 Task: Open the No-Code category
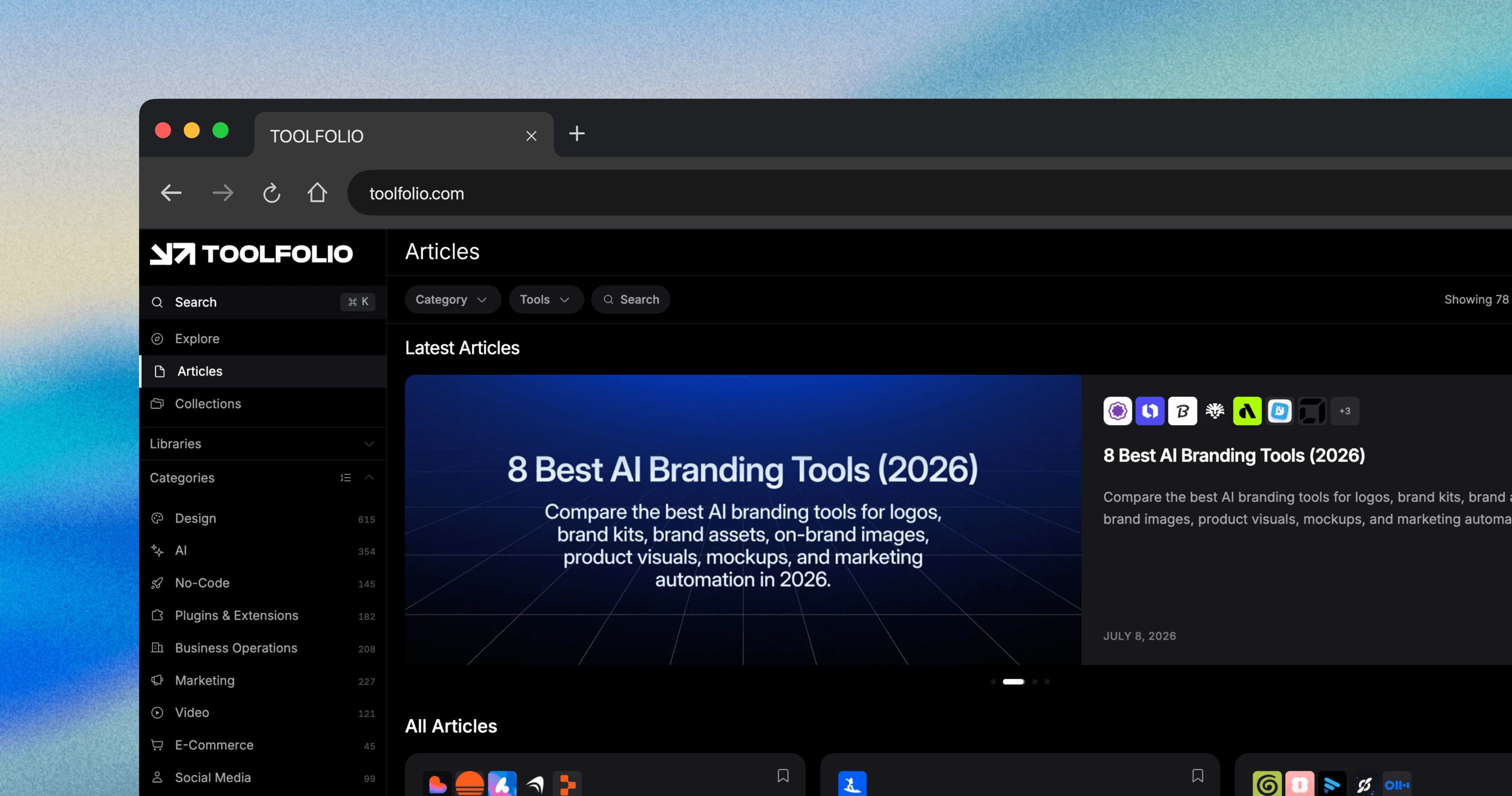tap(263, 583)
